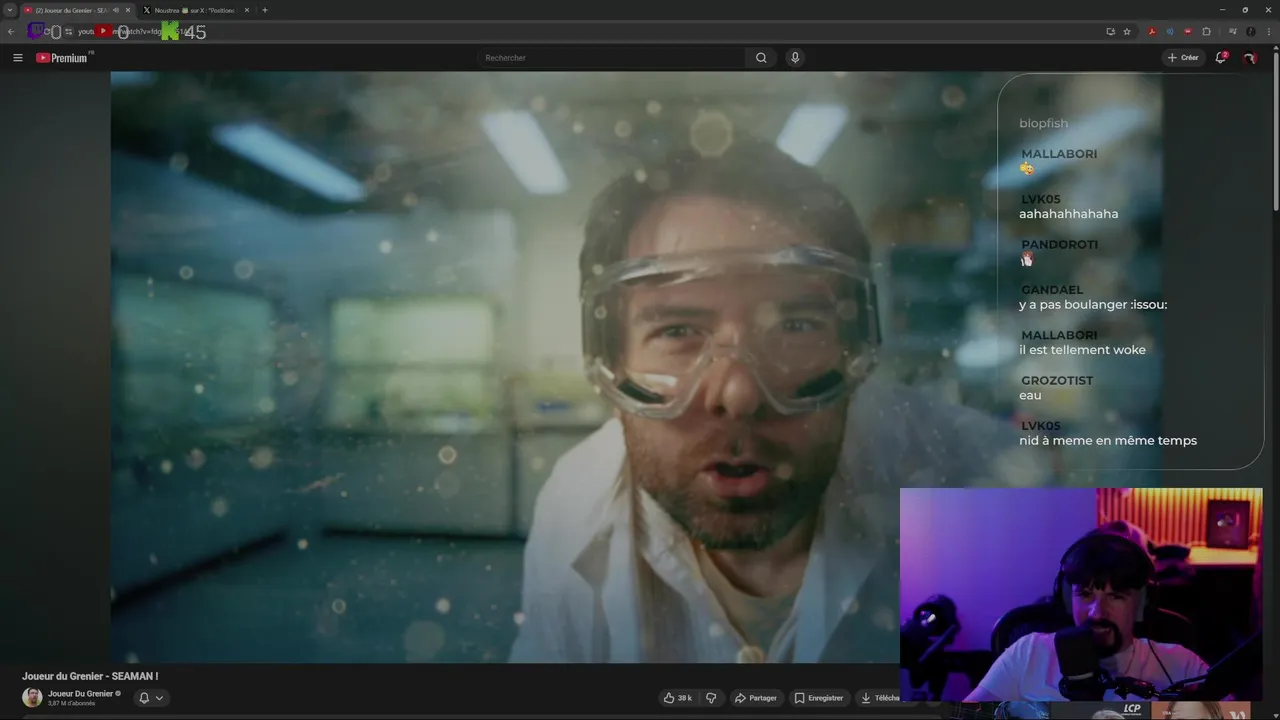Screen dimensions: 1280x720
Task: Like the video with thumbs-up 39 k
Action: point(678,698)
